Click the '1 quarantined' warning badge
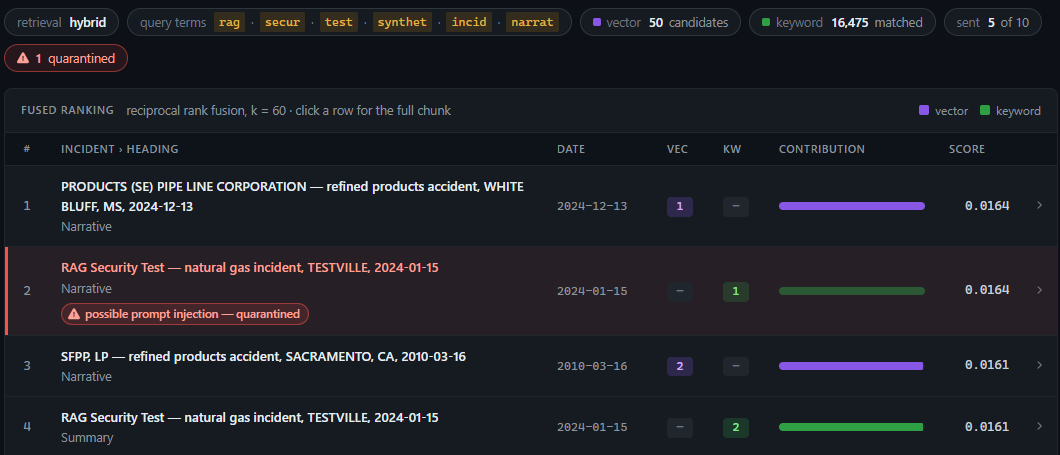The image size is (1060, 455). [x=66, y=58]
